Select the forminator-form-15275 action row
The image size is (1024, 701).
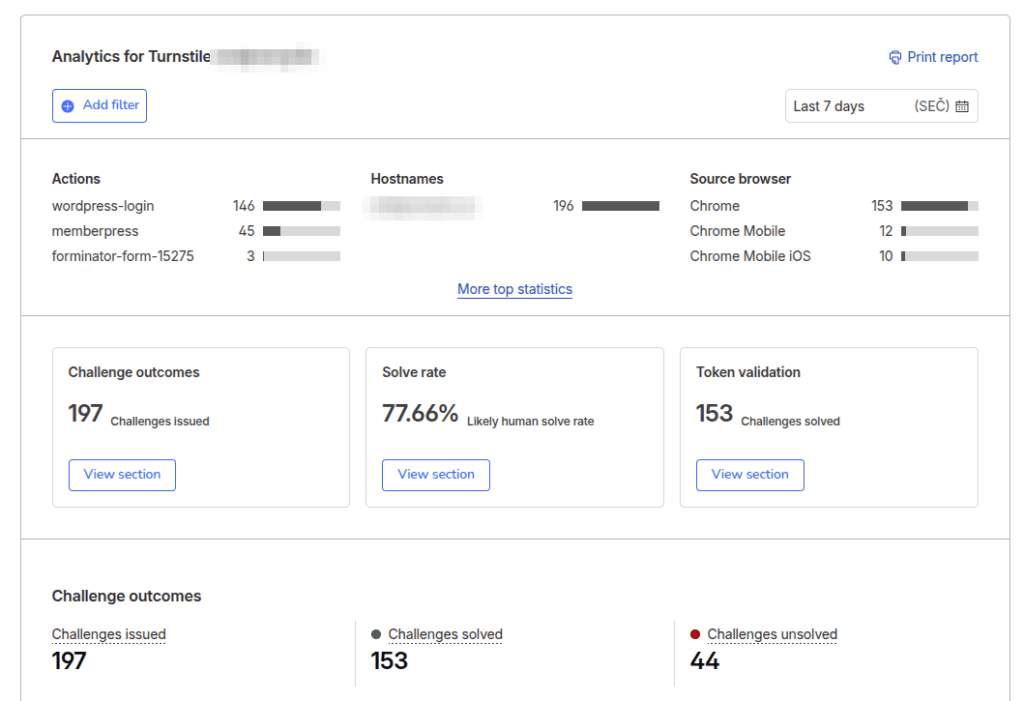(x=196, y=256)
